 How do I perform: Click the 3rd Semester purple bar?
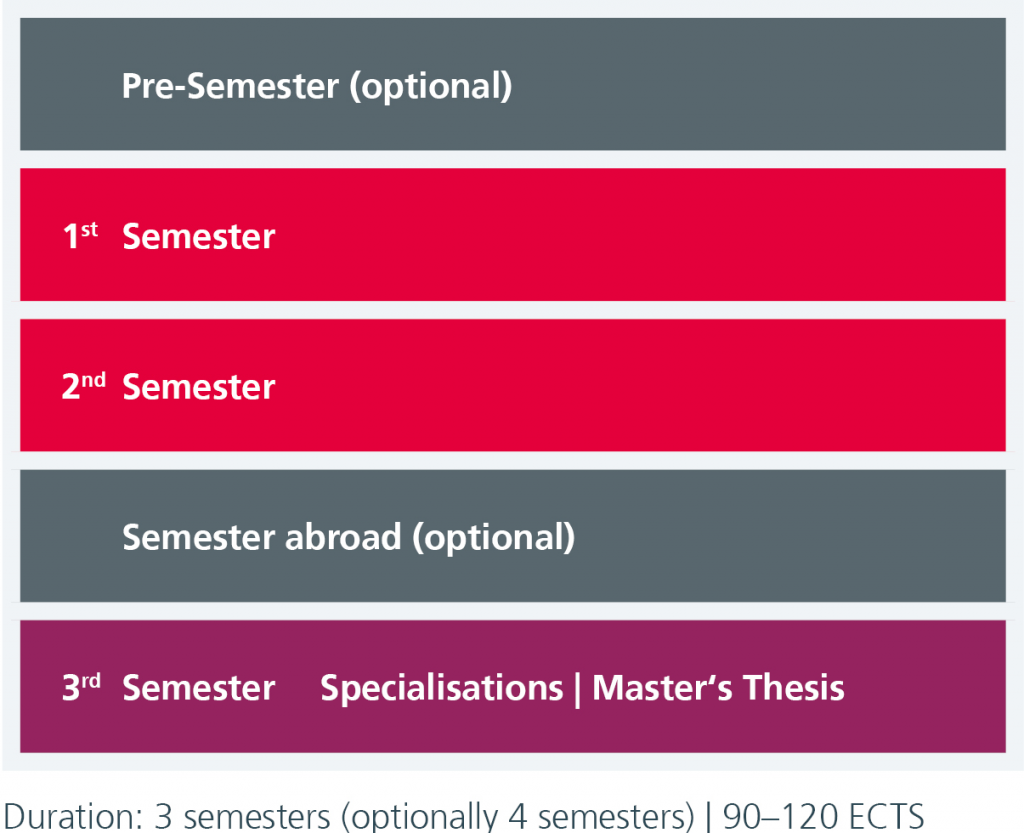point(513,687)
